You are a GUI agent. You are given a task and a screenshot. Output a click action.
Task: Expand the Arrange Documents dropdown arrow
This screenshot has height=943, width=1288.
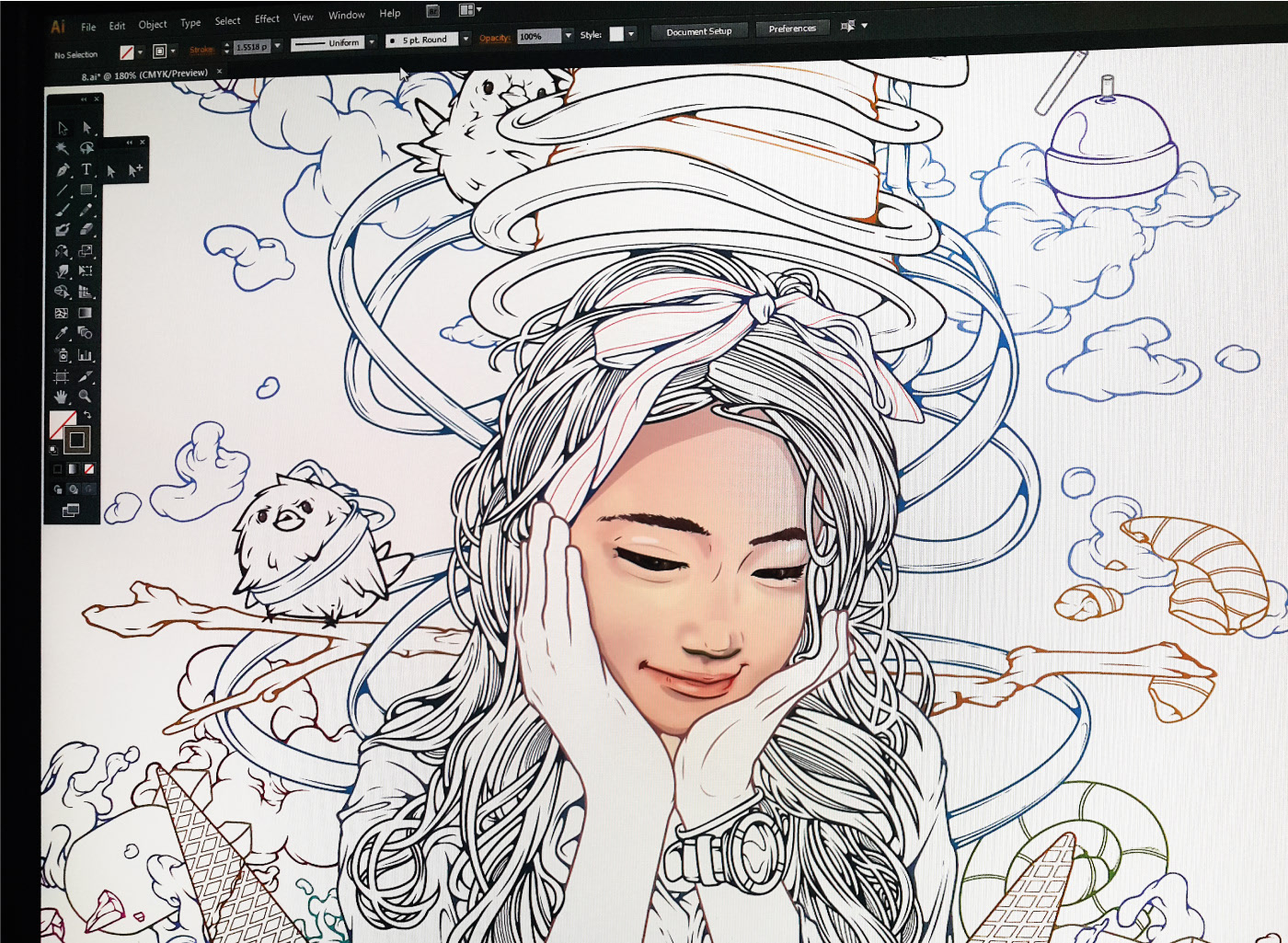[478, 9]
